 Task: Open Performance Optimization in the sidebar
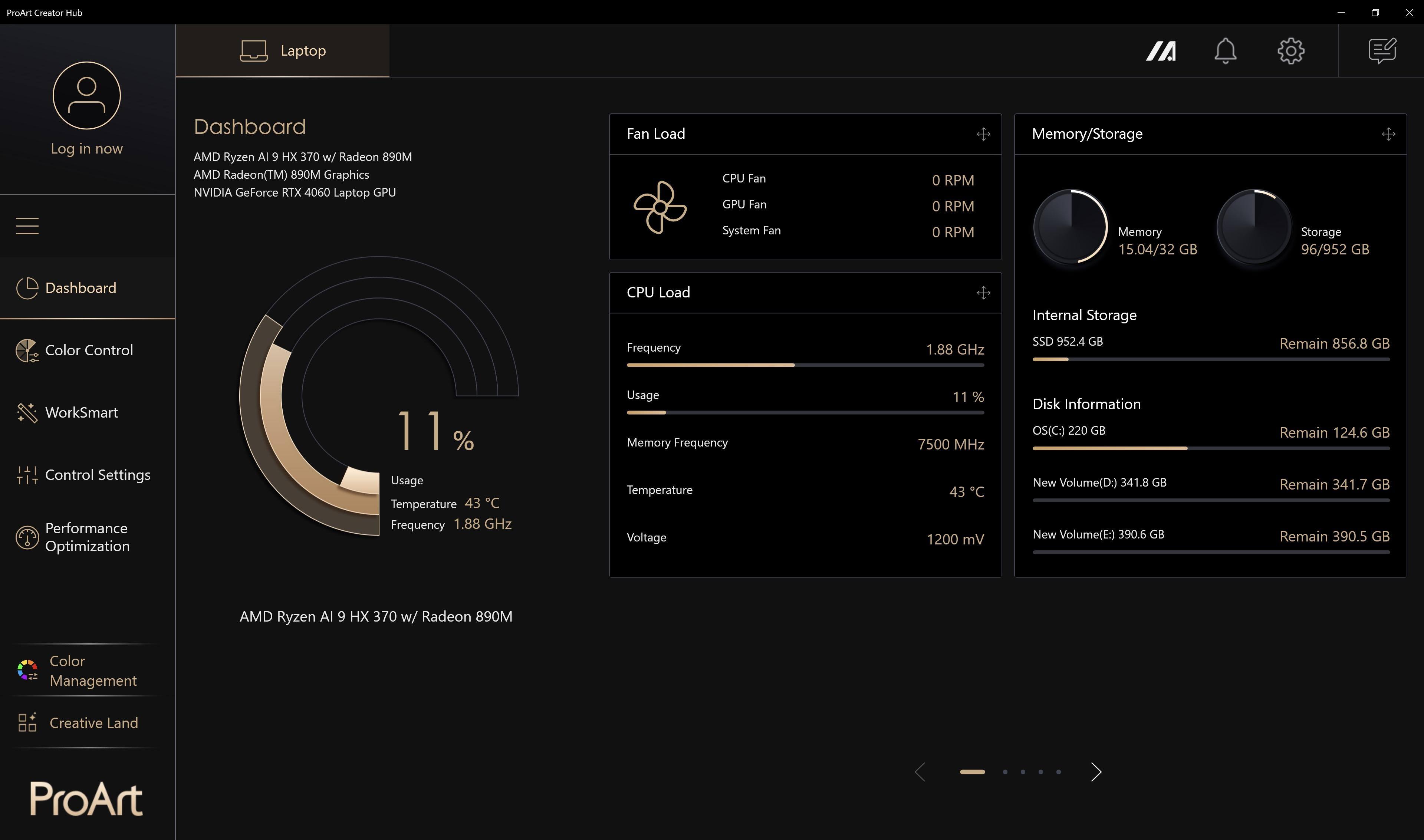click(86, 537)
